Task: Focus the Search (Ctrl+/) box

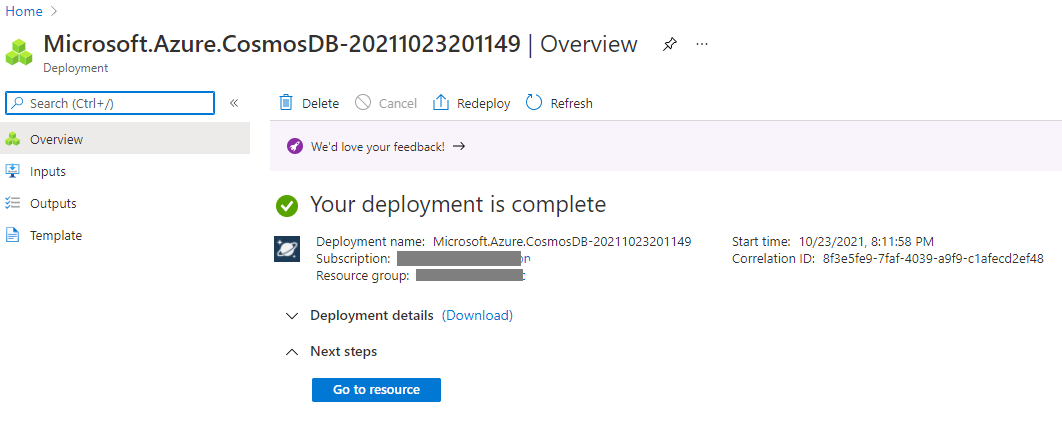Action: click(x=110, y=103)
